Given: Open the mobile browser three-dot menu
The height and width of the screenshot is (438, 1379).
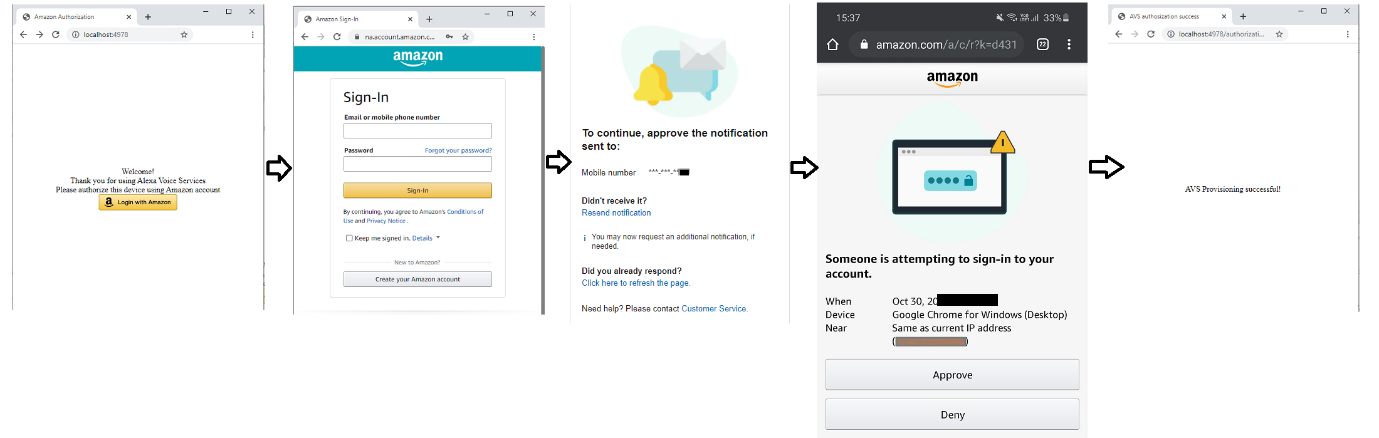Looking at the screenshot, I should click(1069, 44).
